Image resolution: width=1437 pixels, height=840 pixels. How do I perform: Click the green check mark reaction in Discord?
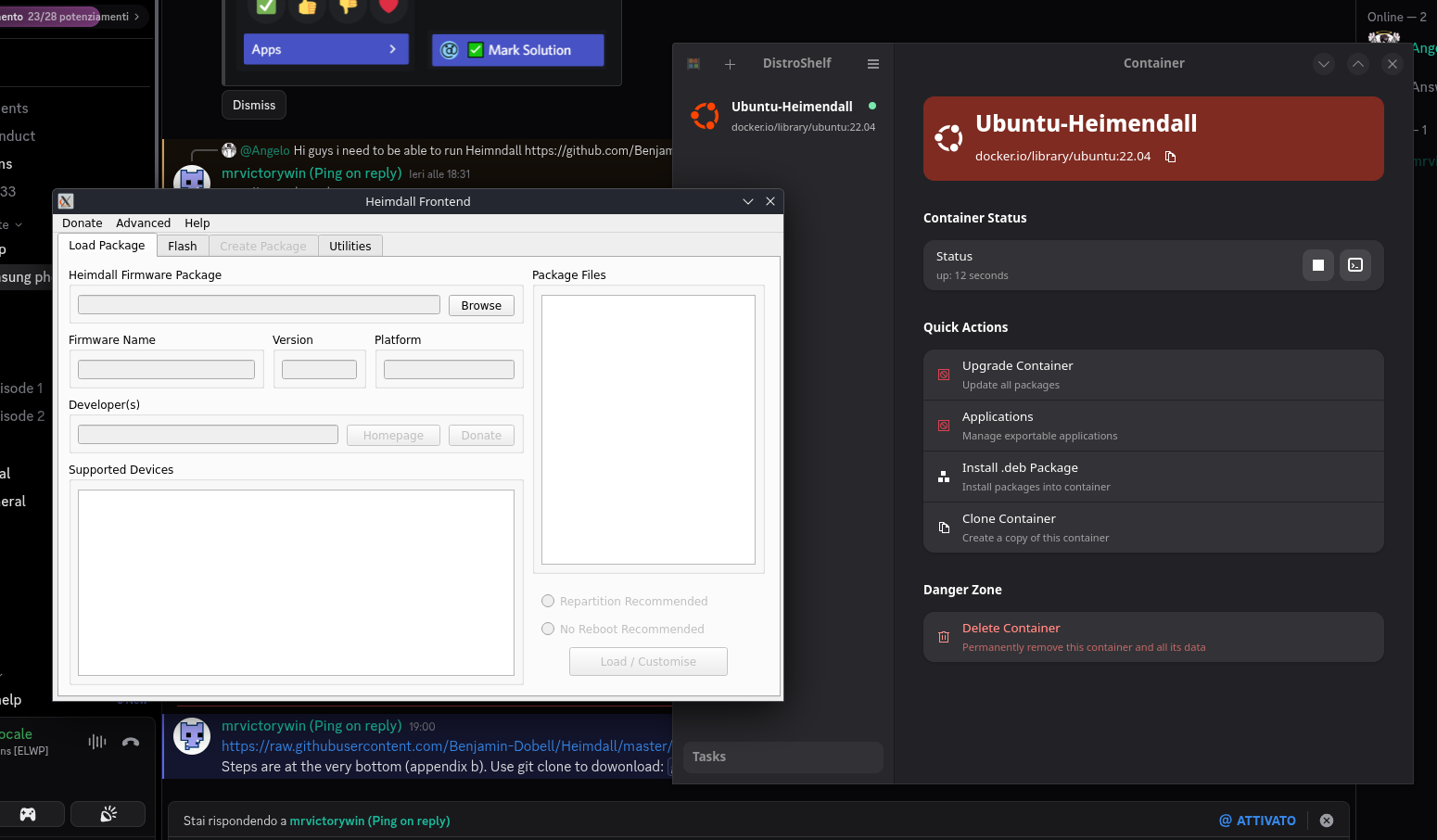266,7
